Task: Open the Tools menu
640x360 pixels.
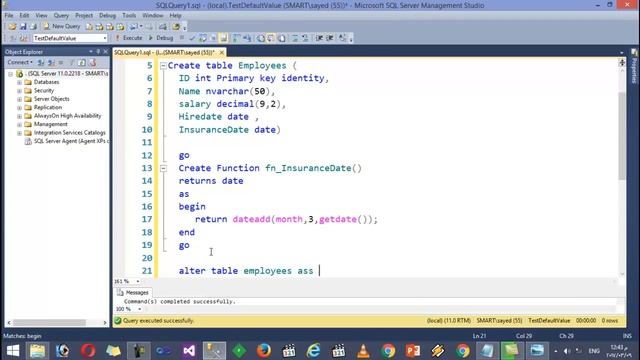Action: pos(129,16)
